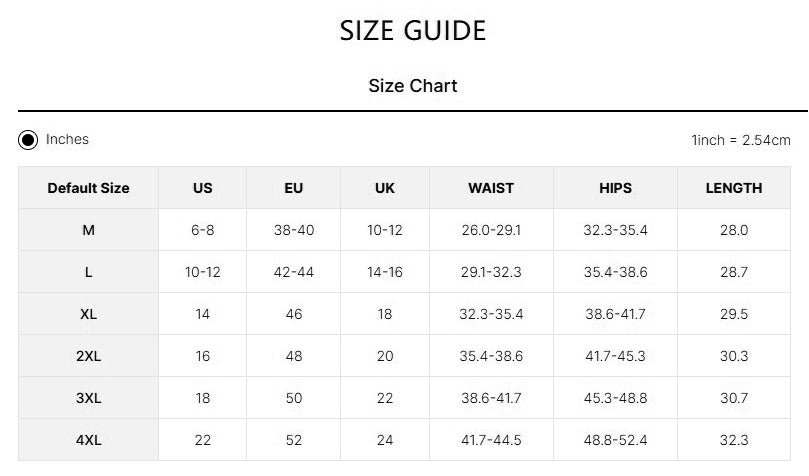Screen dimensions: 809x476
Task: Click the UK column header
Action: pos(385,188)
